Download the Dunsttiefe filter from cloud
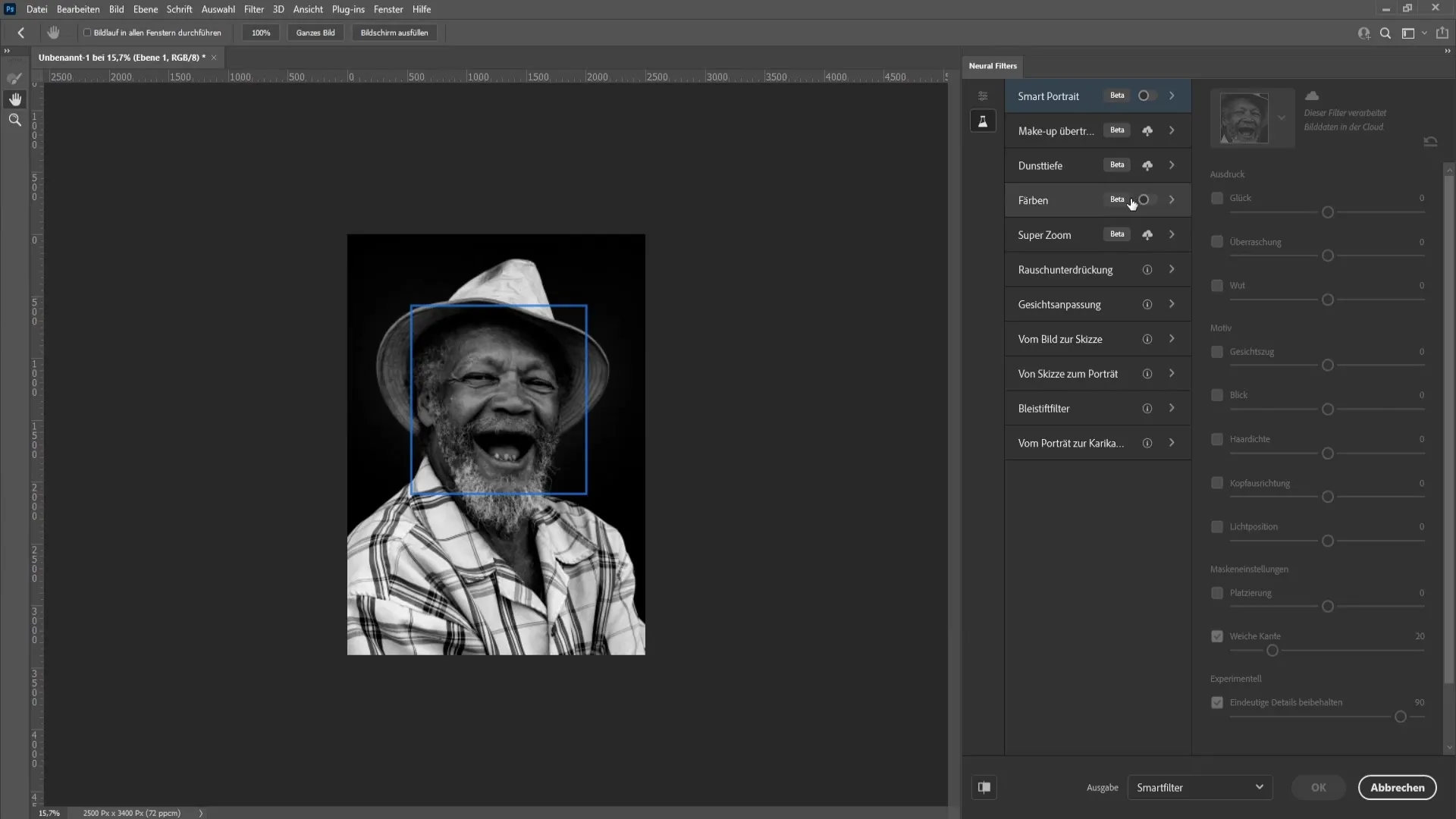Image resolution: width=1456 pixels, height=819 pixels. tap(1147, 165)
